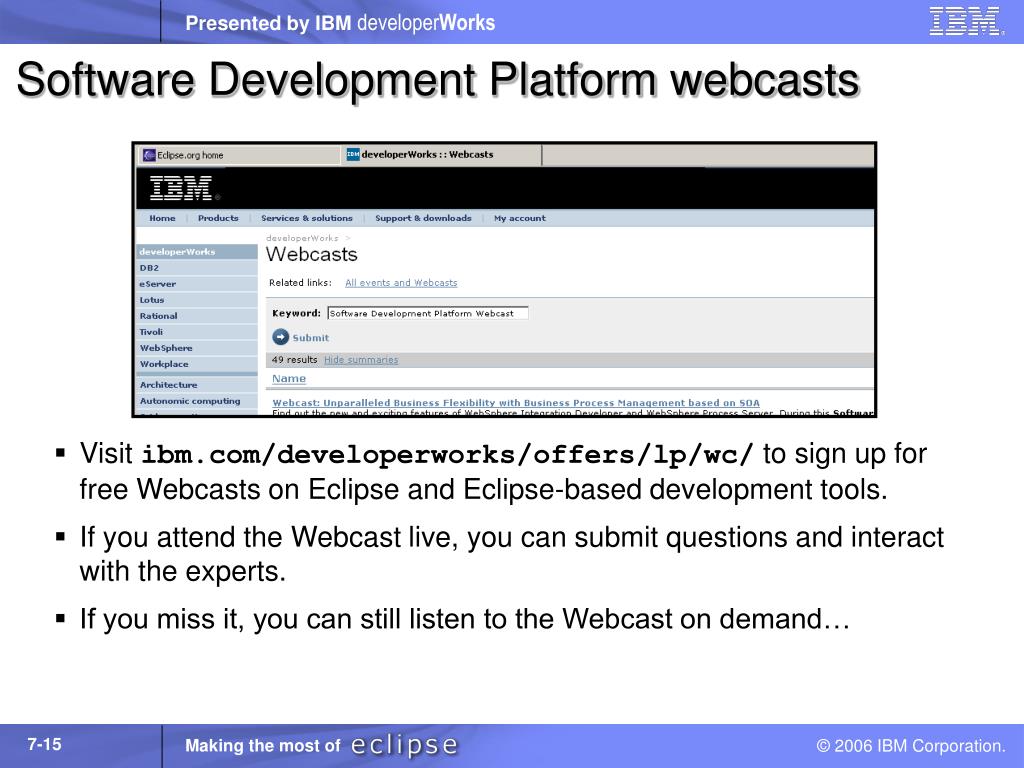The image size is (1024, 768).
Task: Select Workplace in the sidebar
Action: 197,364
